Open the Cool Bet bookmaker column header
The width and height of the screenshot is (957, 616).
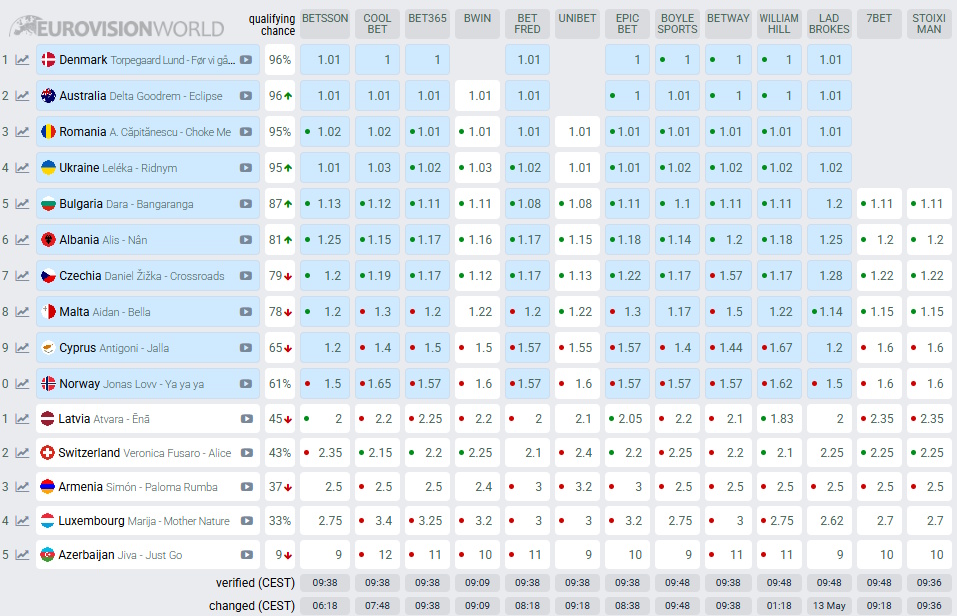click(x=377, y=24)
